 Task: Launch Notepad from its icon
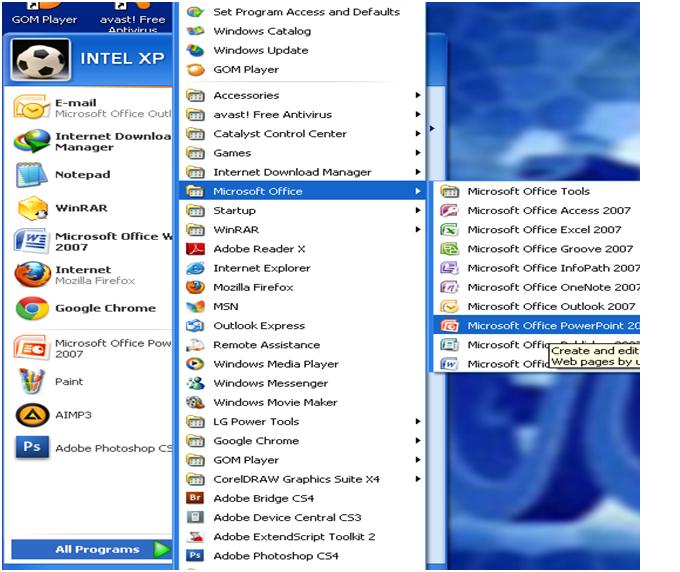[31, 175]
